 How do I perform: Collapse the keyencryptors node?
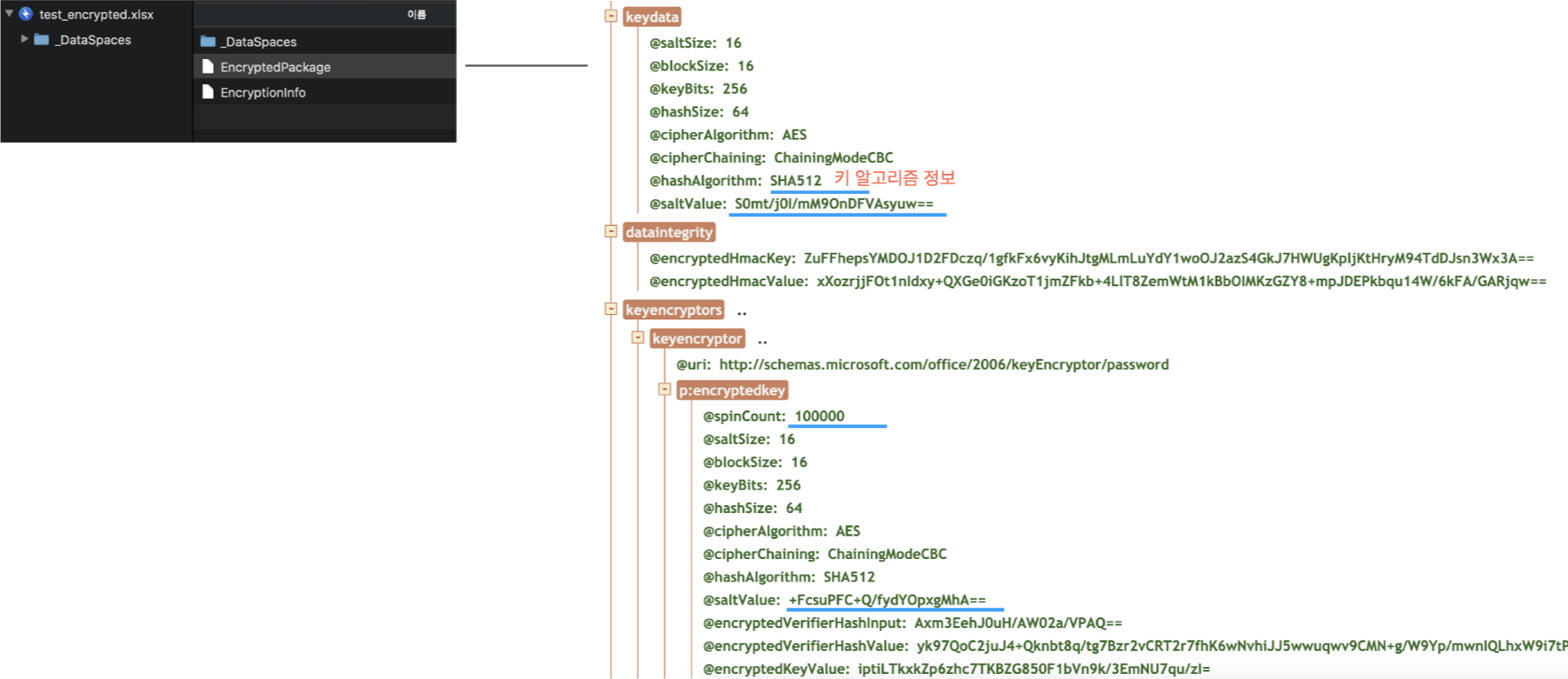[x=611, y=309]
